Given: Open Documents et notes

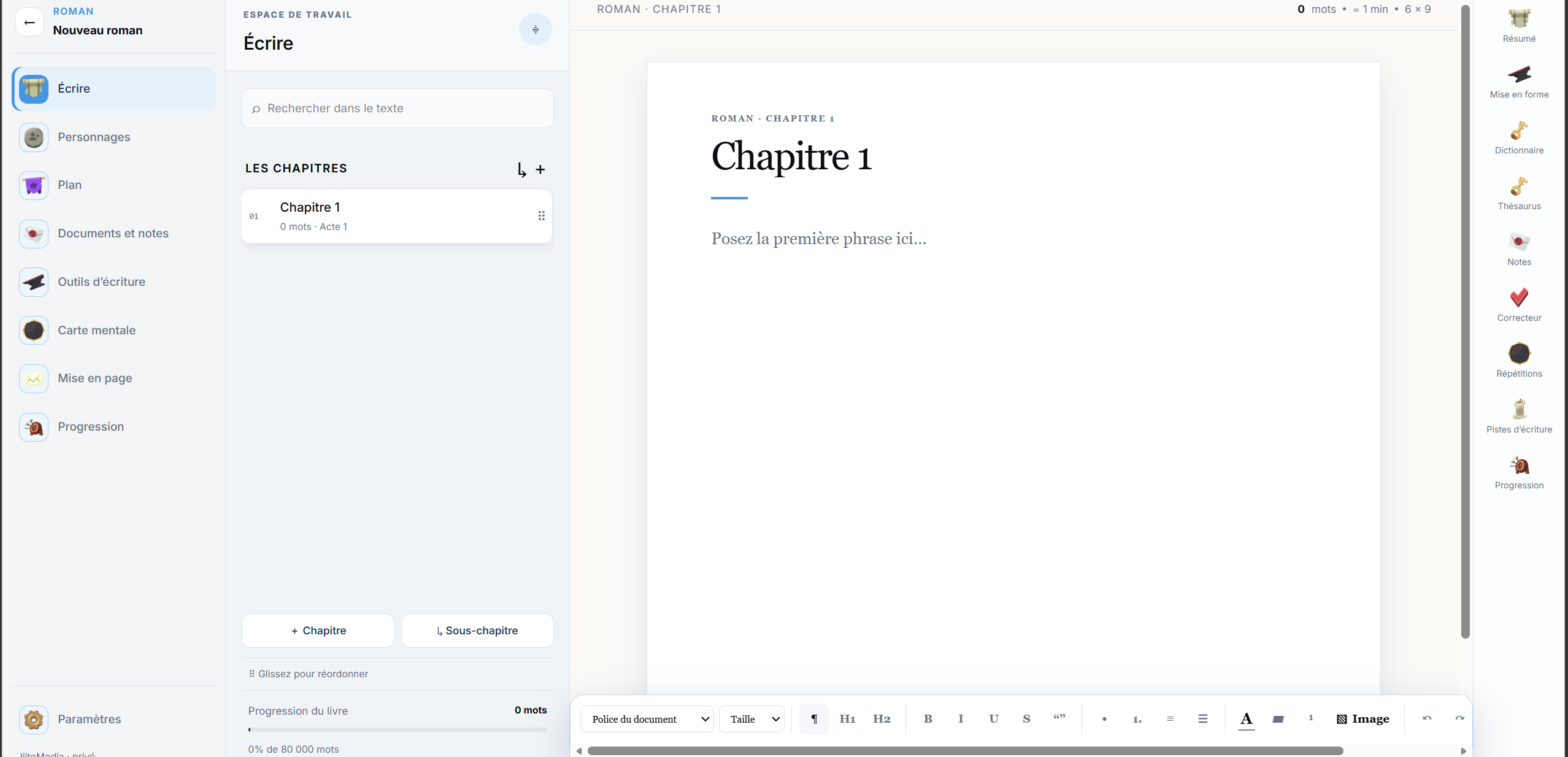Looking at the screenshot, I should [114, 233].
